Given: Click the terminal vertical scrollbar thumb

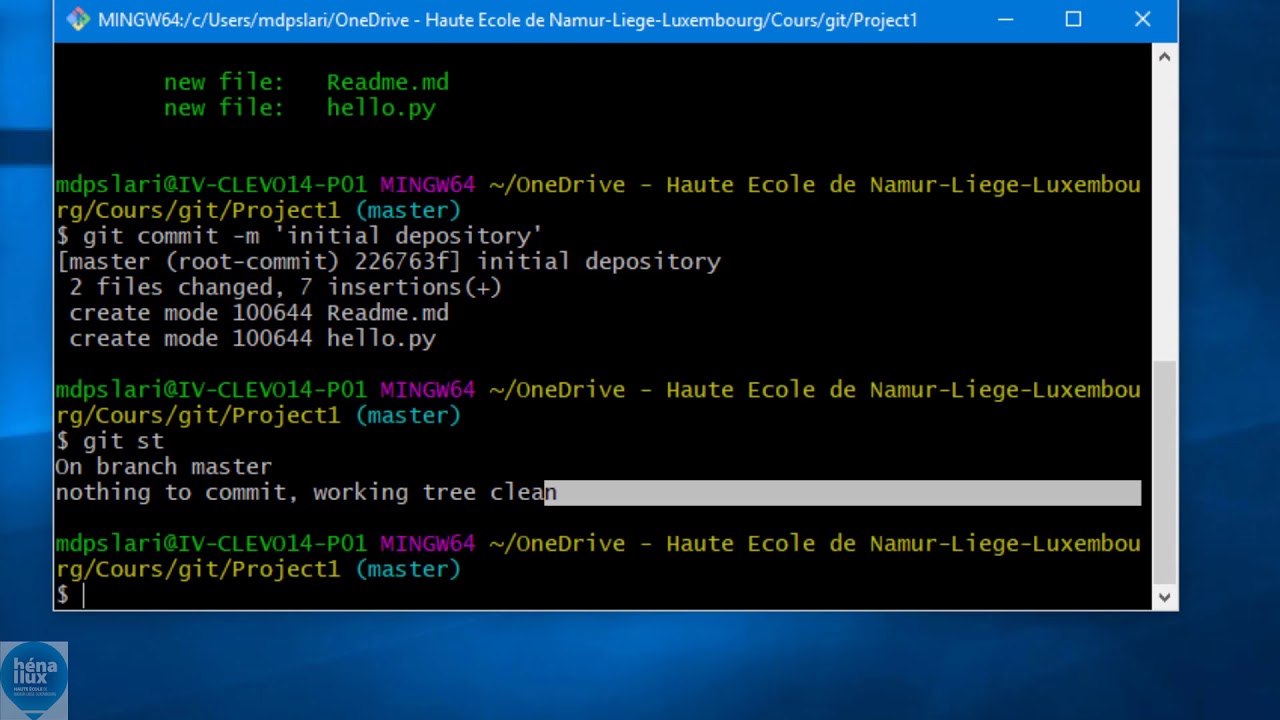Looking at the screenshot, I should pos(1164,472).
